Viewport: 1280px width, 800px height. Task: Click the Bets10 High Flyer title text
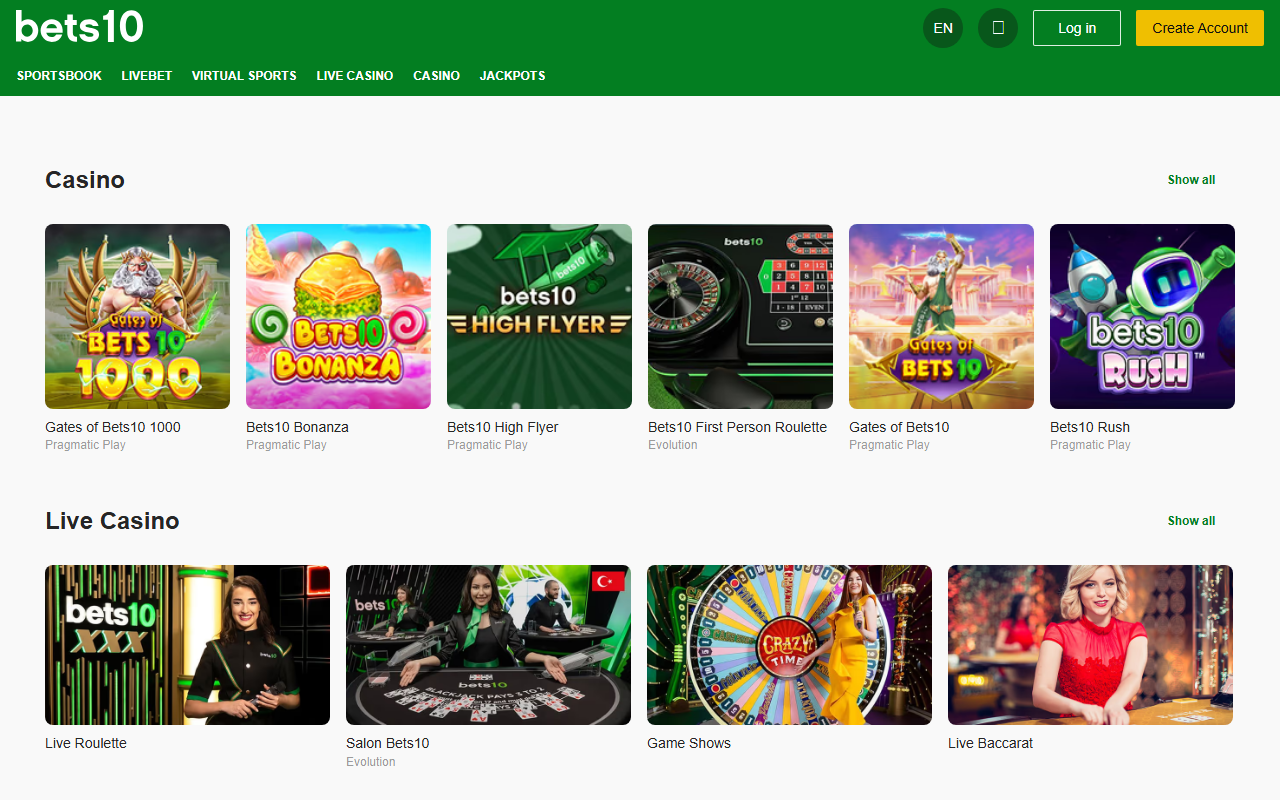tap(502, 427)
